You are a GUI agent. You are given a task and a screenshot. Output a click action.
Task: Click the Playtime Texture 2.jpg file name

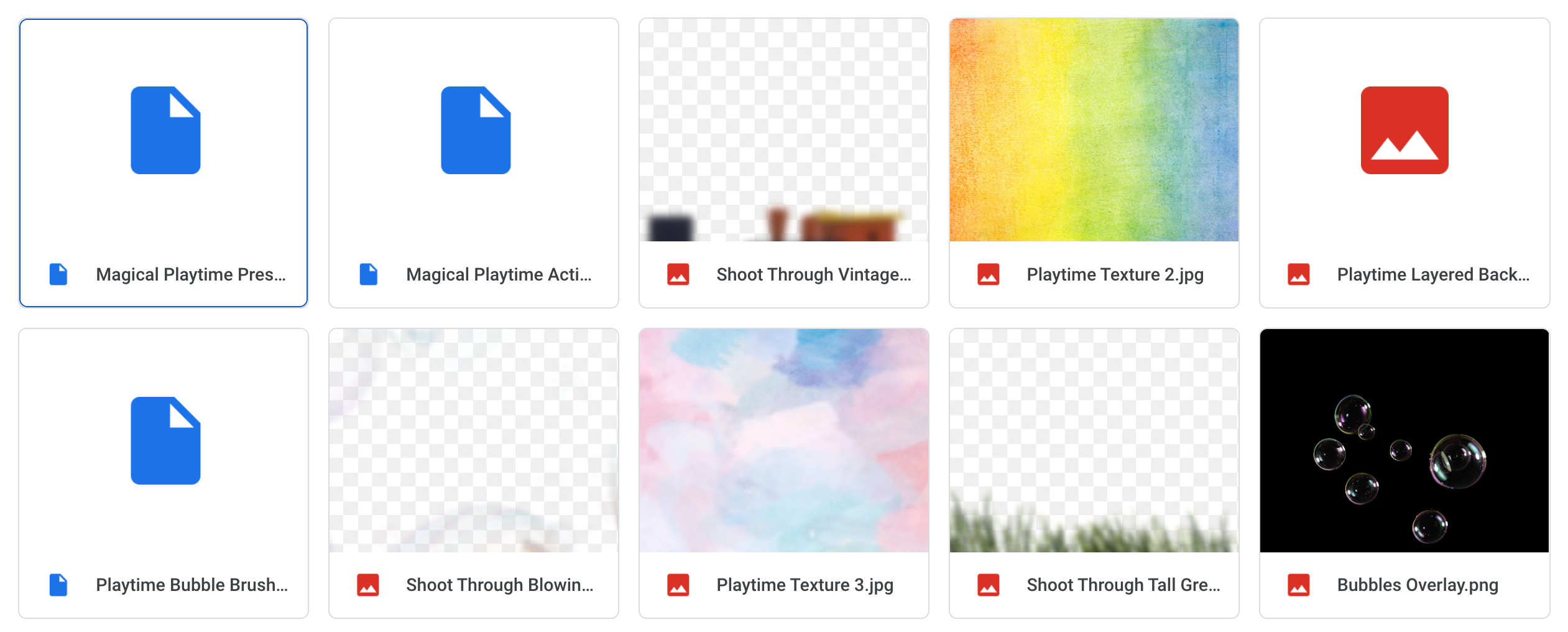[1115, 274]
